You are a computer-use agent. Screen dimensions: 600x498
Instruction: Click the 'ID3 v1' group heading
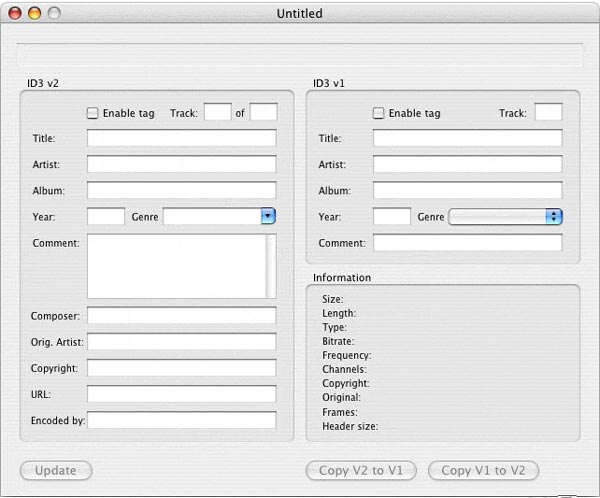tap(329, 83)
